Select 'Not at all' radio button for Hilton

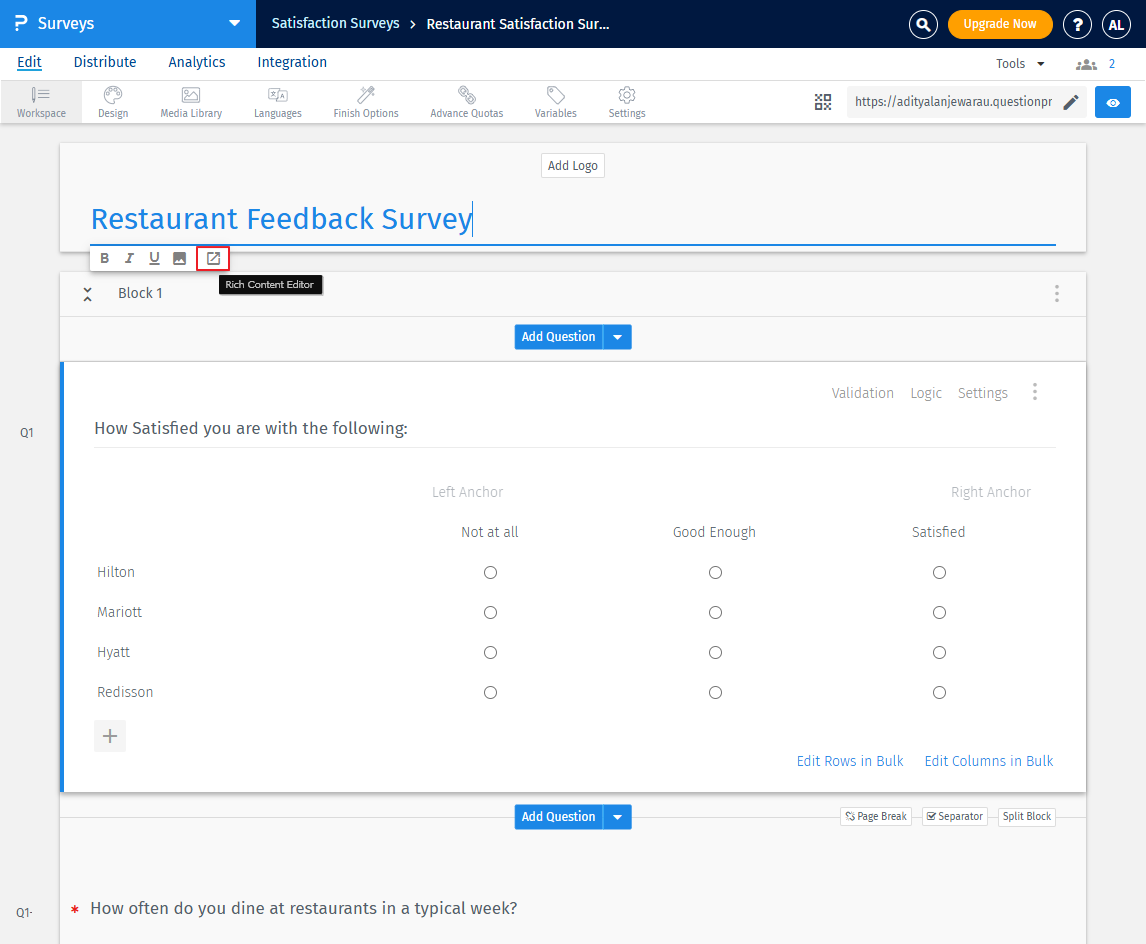tap(490, 572)
